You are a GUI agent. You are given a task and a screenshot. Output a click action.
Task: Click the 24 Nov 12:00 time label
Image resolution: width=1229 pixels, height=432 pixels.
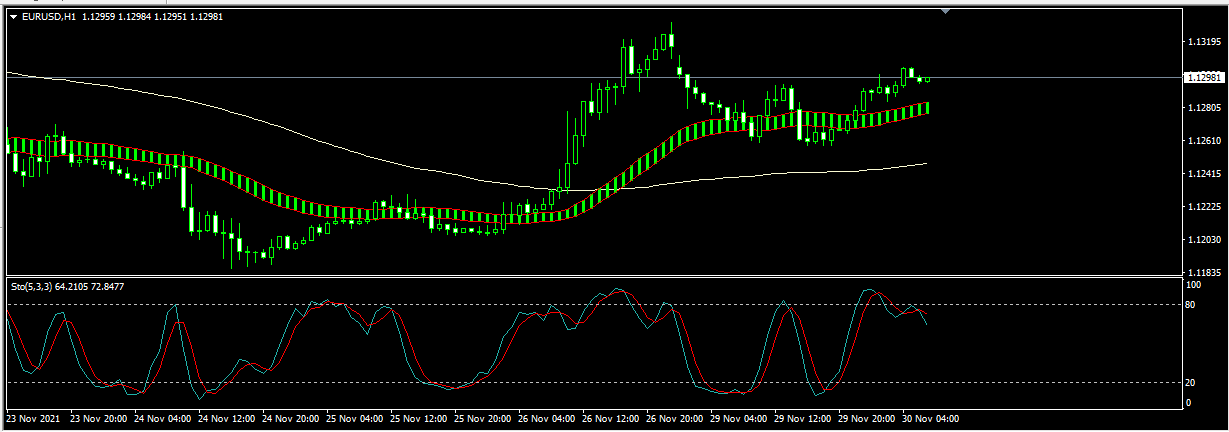point(225,420)
